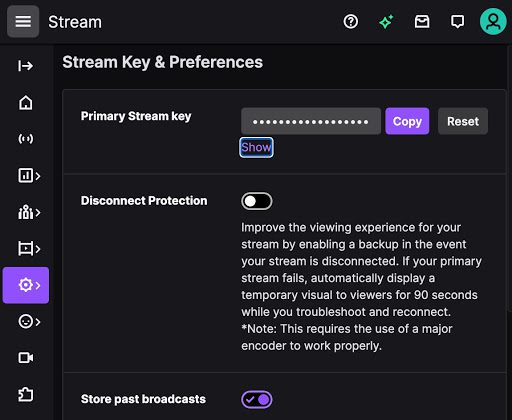Collapse the sidebar with arrow icon
512x420 pixels.
pos(26,66)
